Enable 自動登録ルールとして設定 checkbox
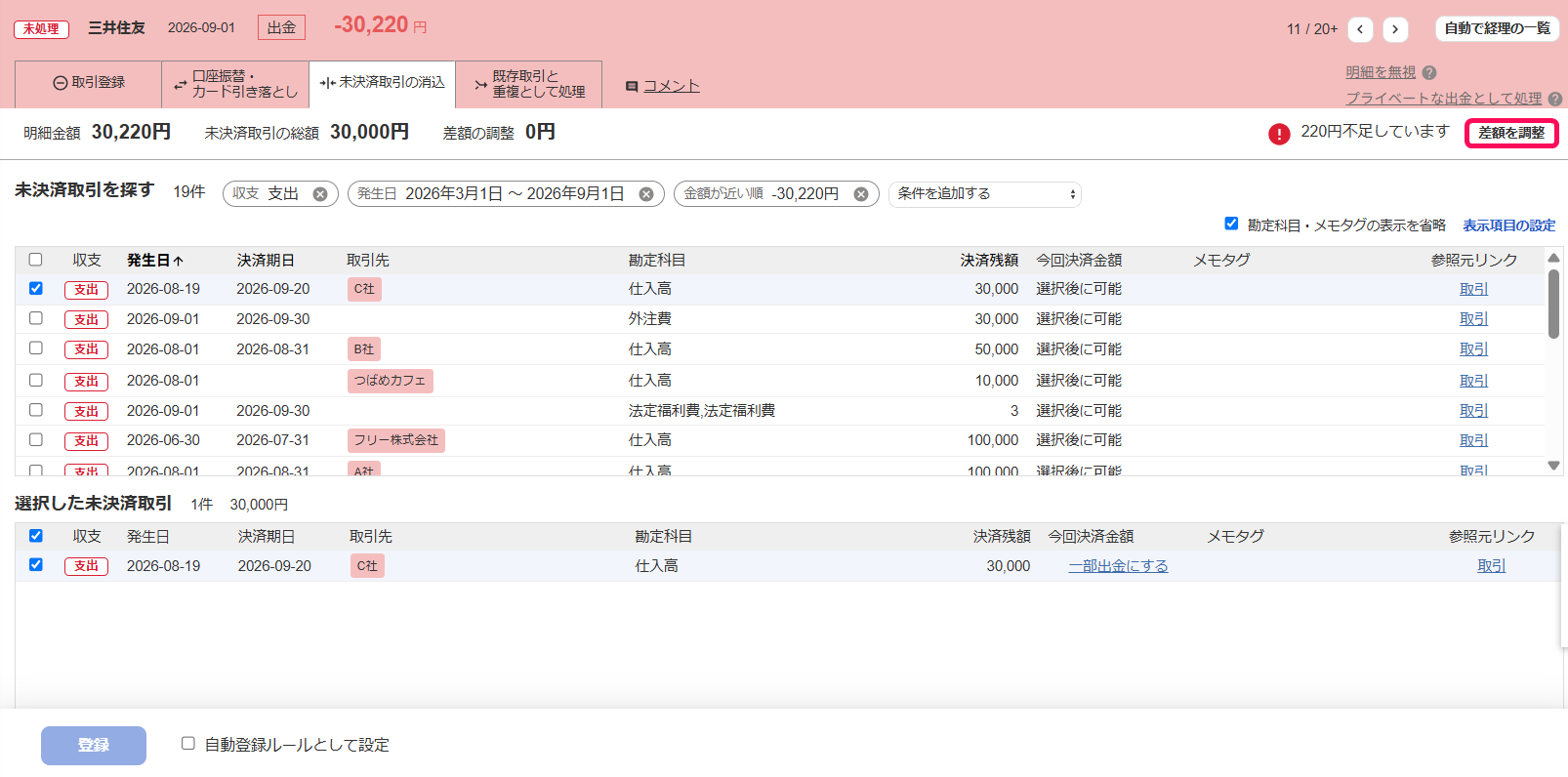 [x=188, y=743]
